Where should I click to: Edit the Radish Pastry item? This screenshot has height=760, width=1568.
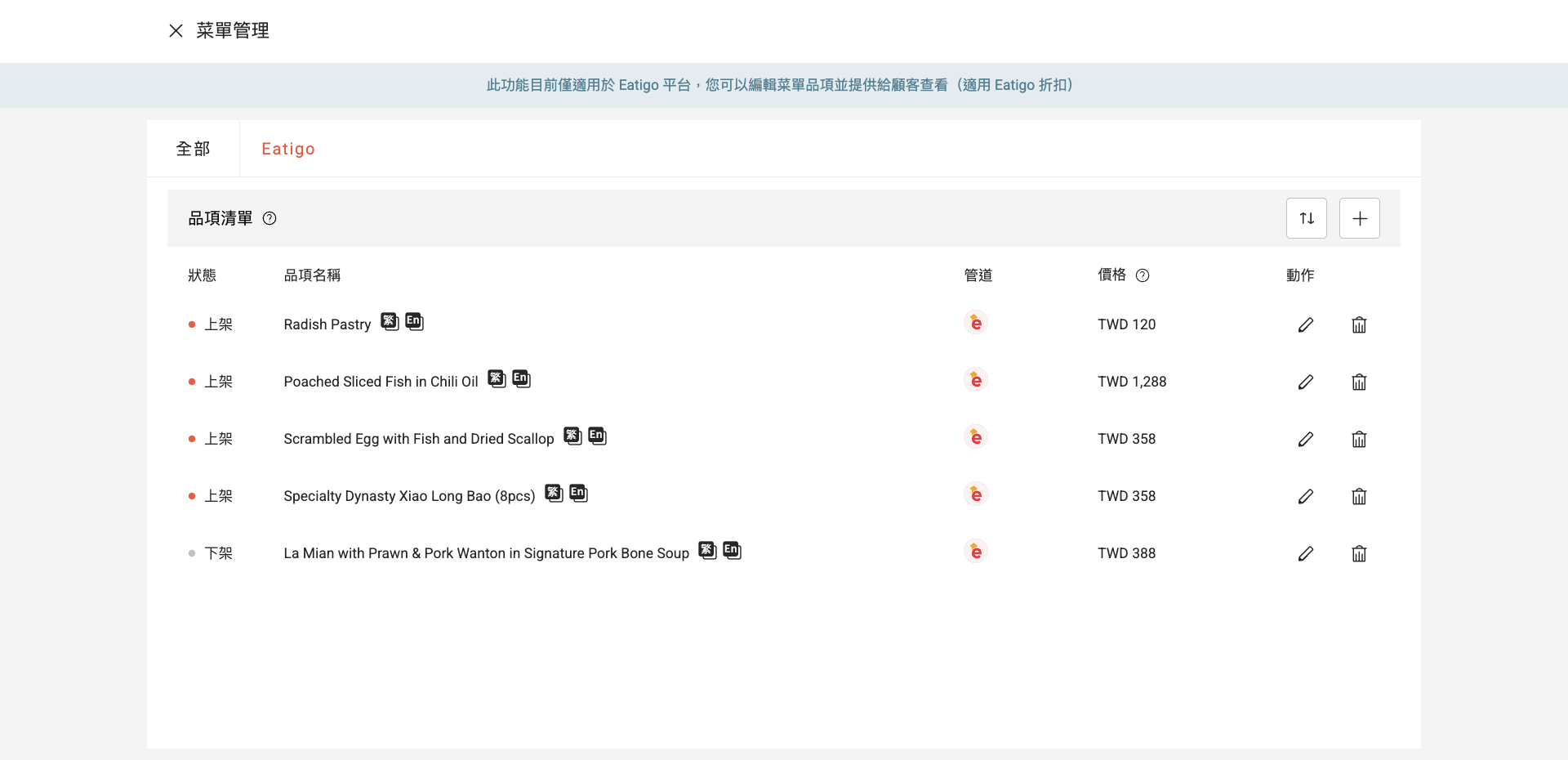(x=1305, y=324)
